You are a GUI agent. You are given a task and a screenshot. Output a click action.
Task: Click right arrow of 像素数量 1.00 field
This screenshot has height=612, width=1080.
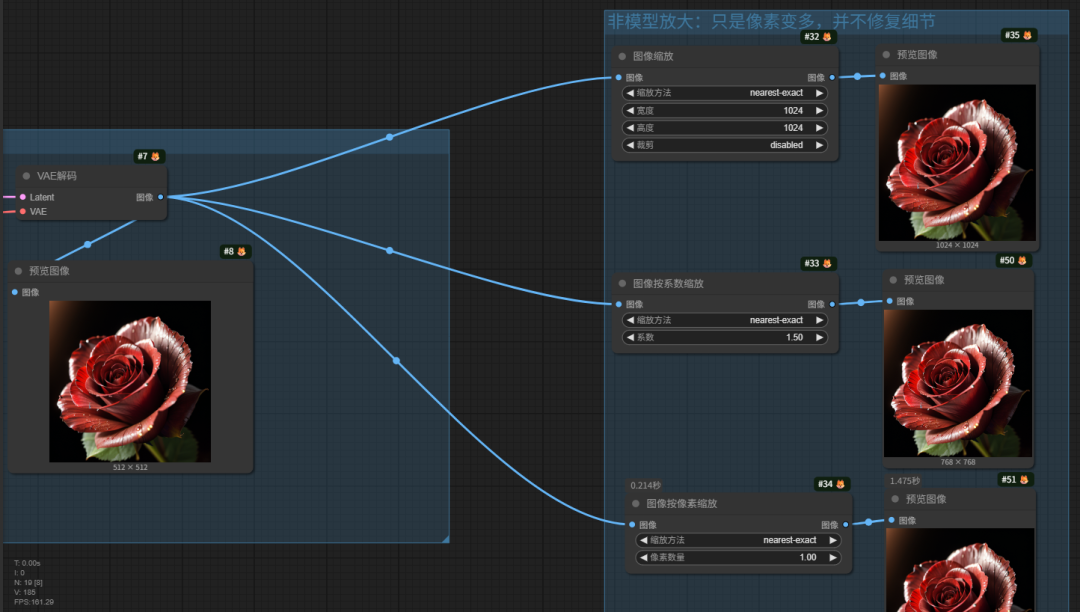tap(833, 558)
